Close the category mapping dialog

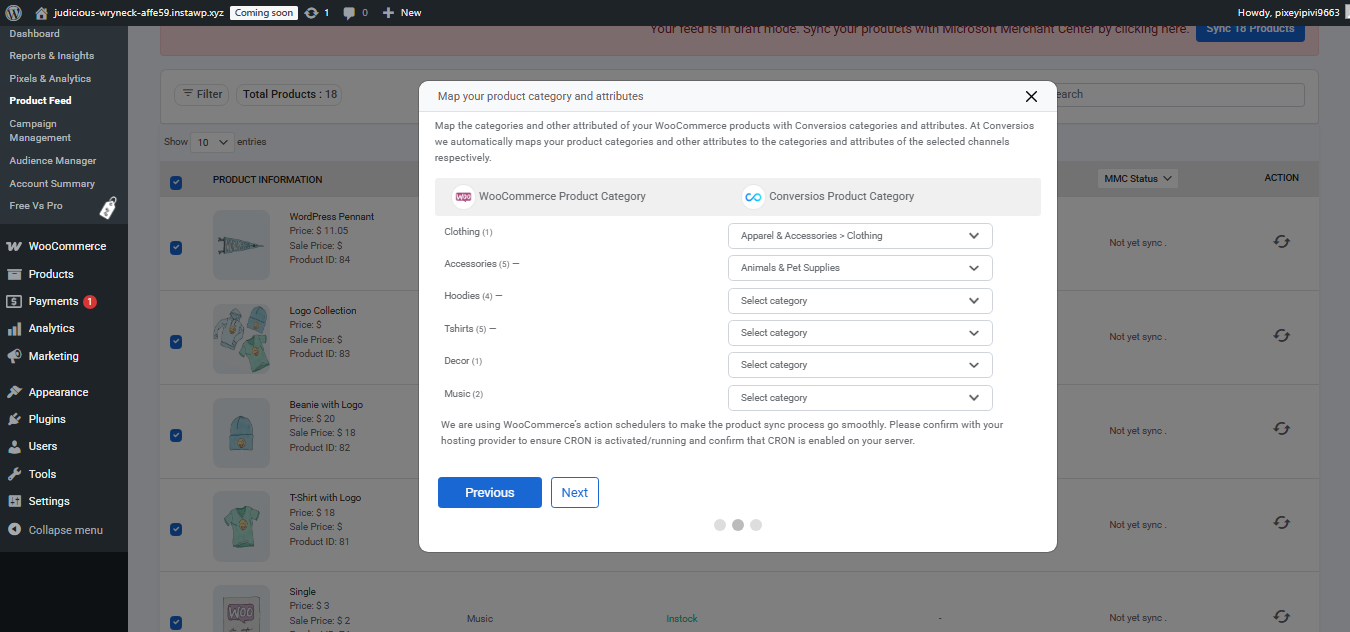pyautogui.click(x=1031, y=96)
